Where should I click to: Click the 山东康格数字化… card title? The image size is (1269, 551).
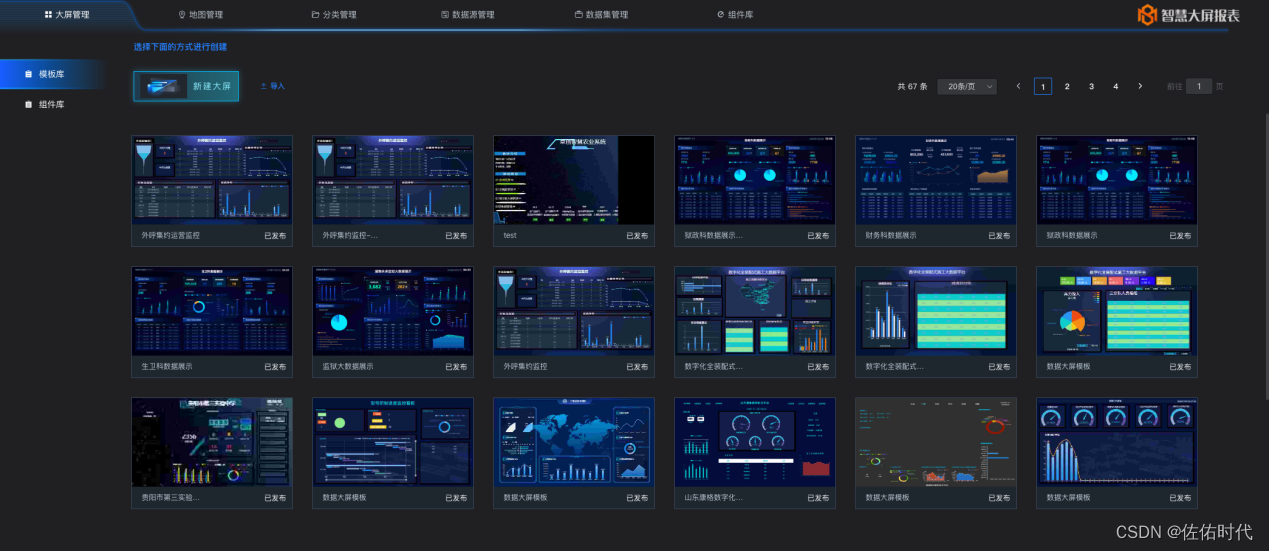pyautogui.click(x=714, y=498)
